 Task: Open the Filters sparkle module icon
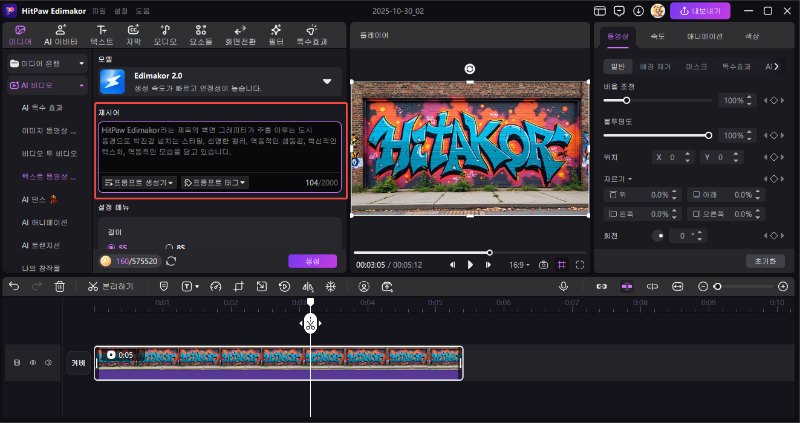coord(276,30)
